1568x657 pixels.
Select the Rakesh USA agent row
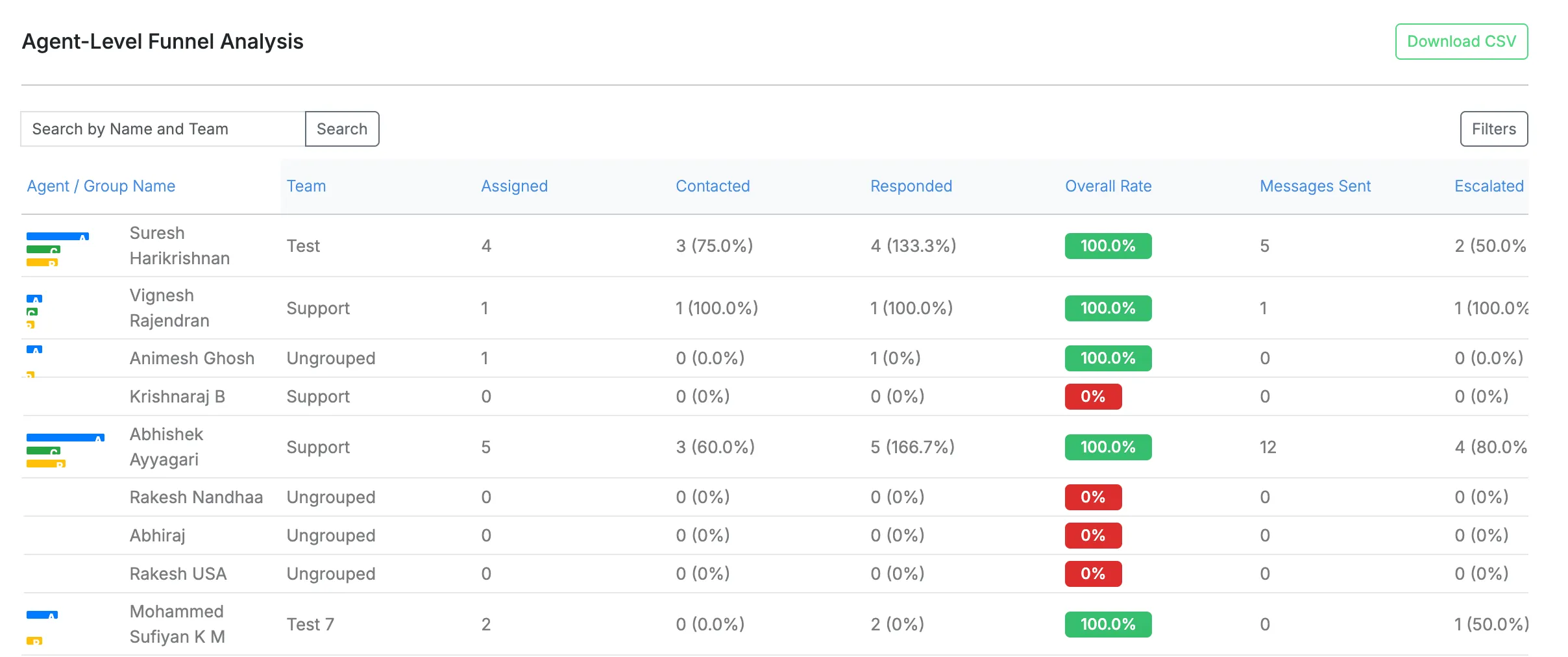pyautogui.click(x=776, y=574)
